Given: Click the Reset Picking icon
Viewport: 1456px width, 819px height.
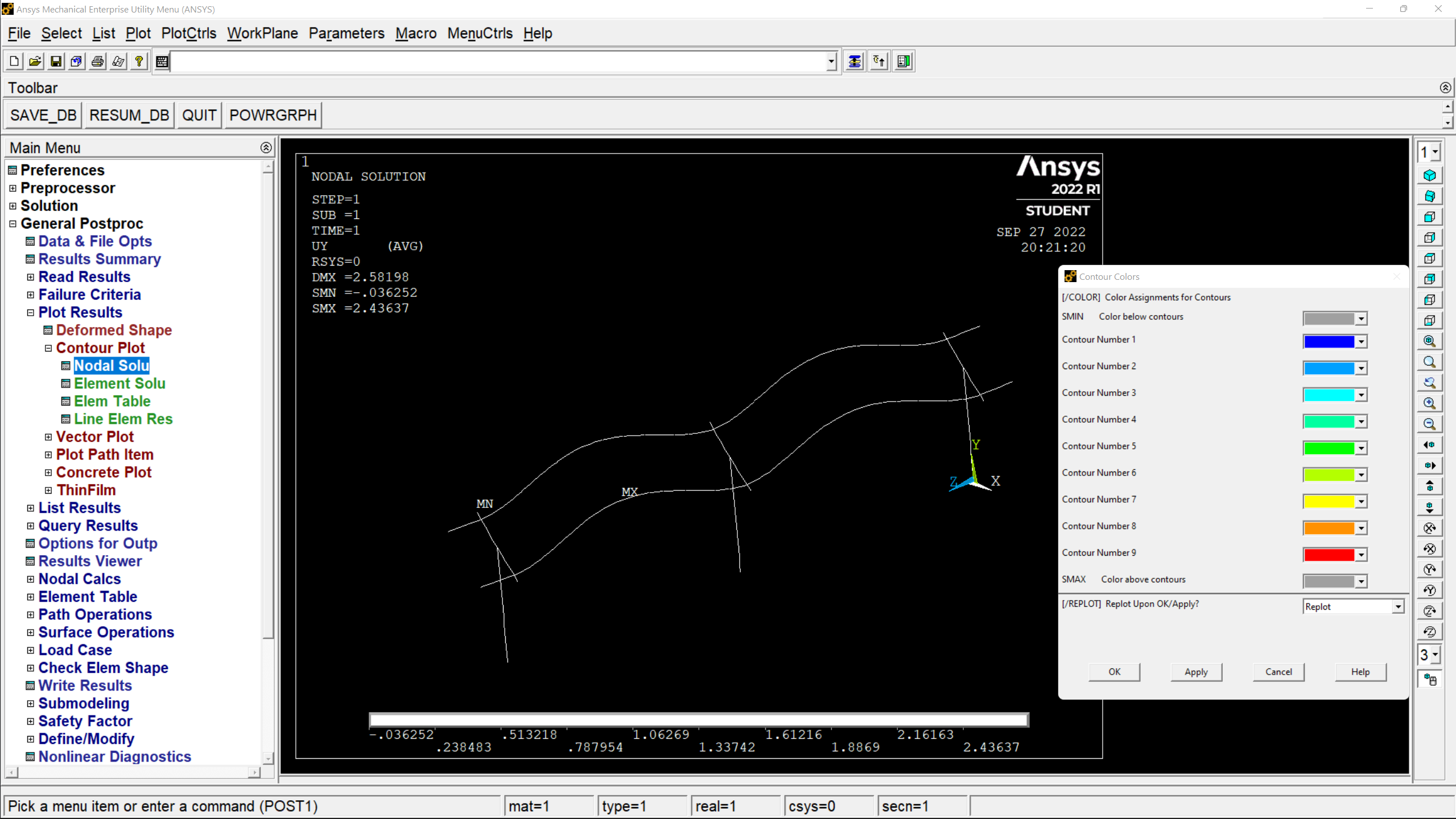Looking at the screenshot, I should 880,61.
